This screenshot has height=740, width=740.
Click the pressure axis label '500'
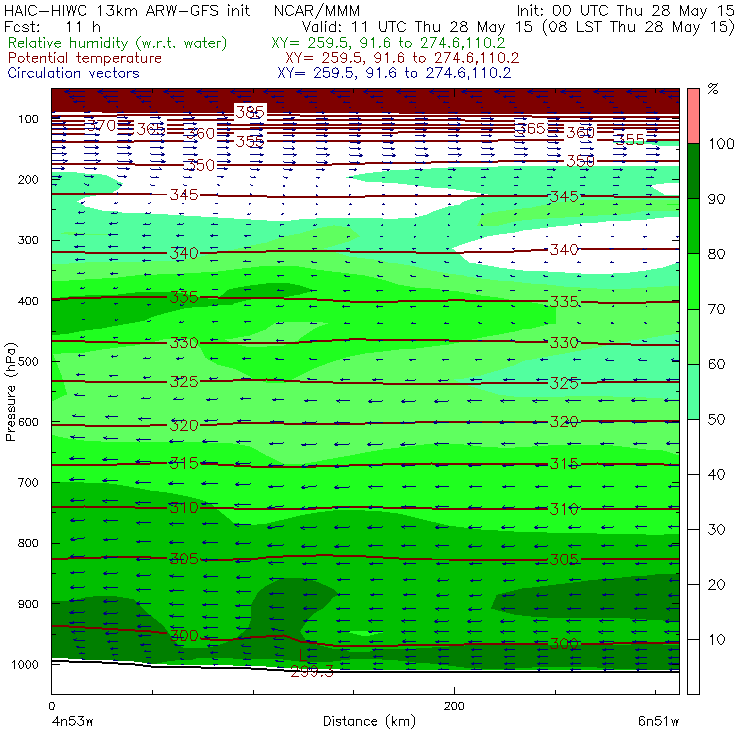pyautogui.click(x=28, y=362)
